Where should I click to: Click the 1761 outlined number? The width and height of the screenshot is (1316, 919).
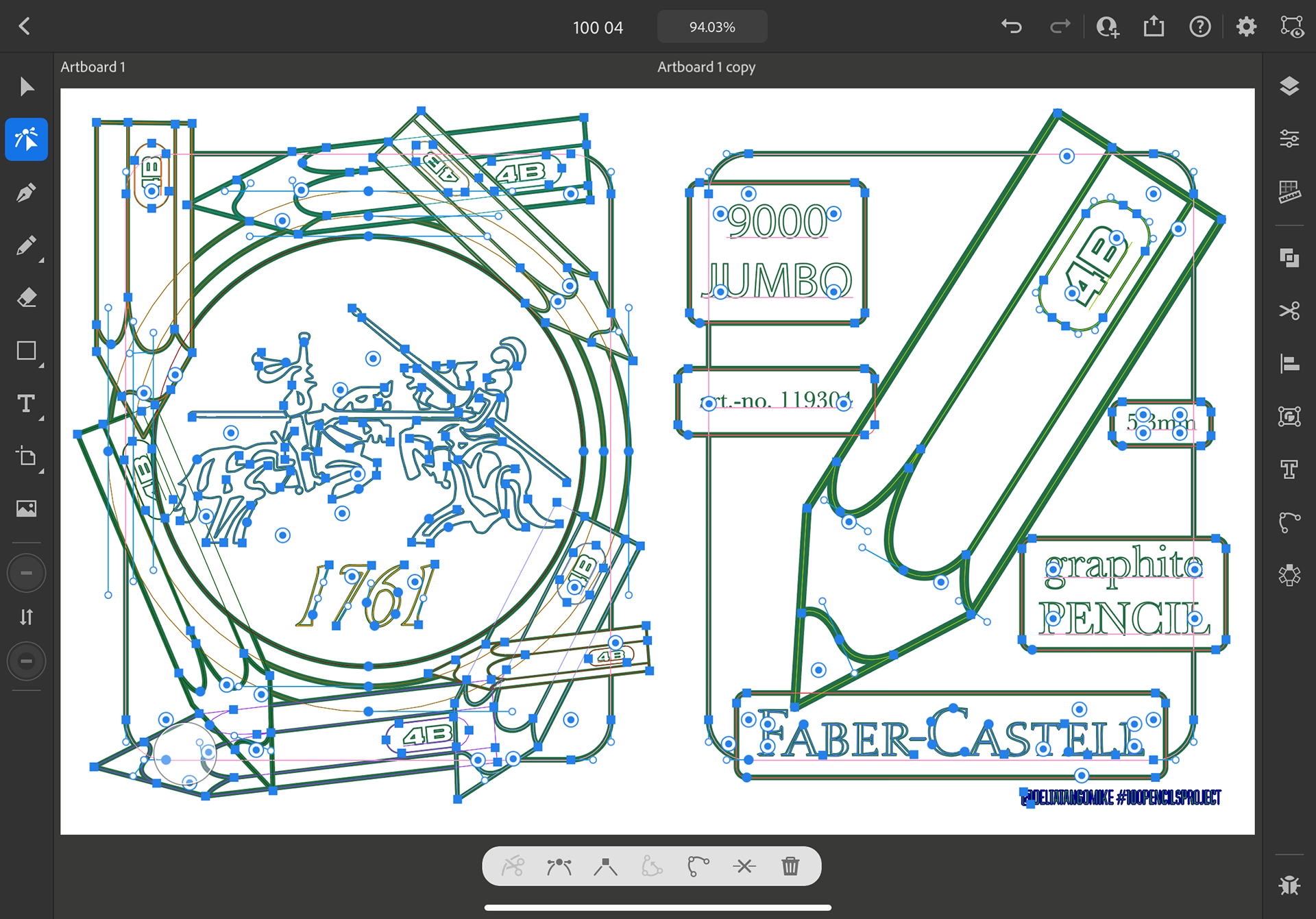tap(367, 596)
